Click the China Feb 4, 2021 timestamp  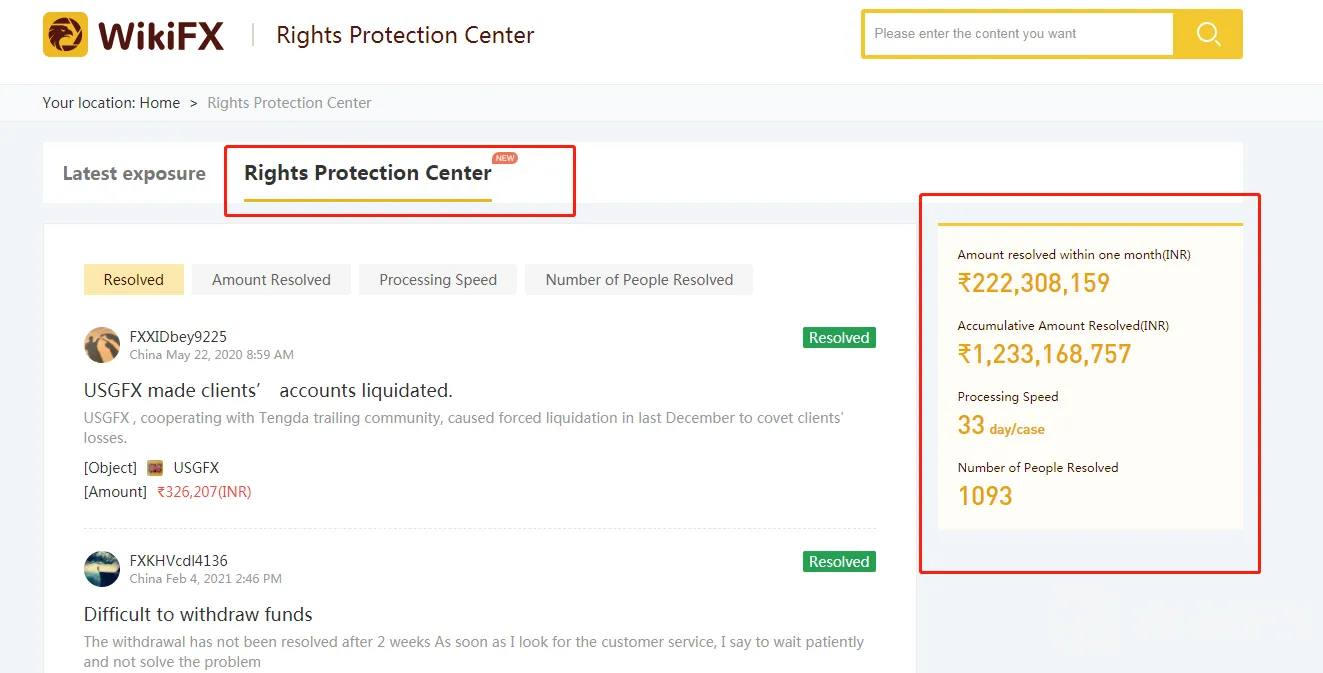(x=206, y=579)
